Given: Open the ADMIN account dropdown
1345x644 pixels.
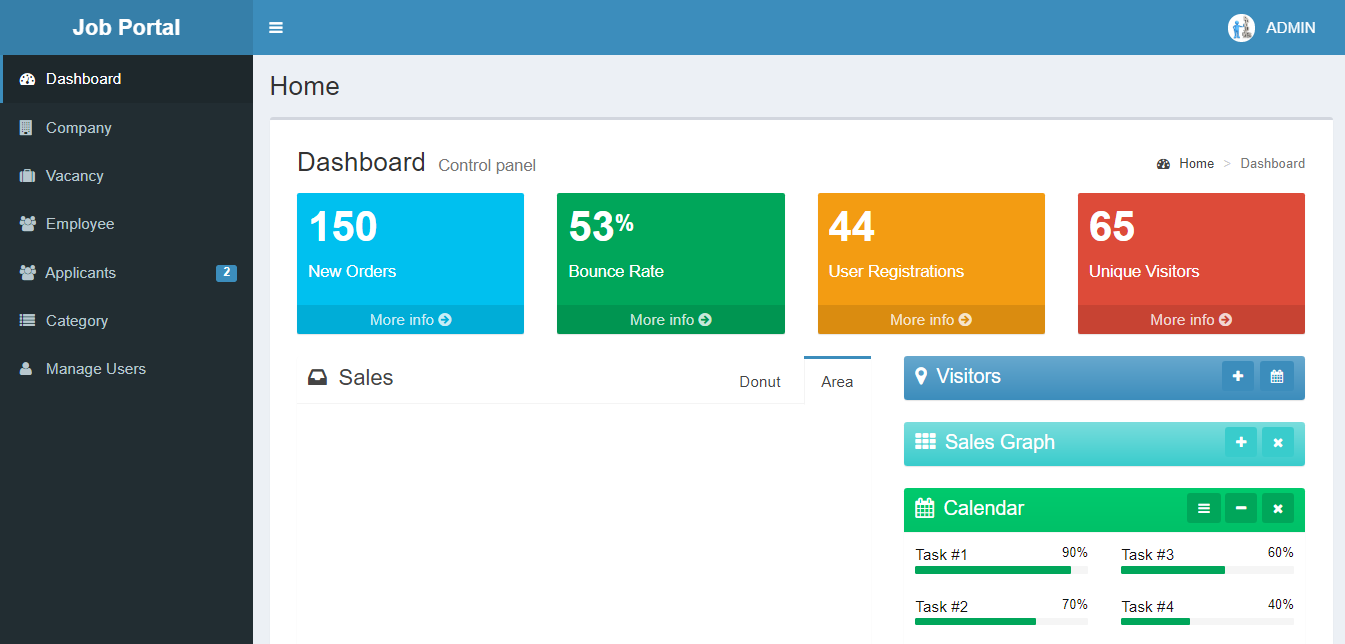Looking at the screenshot, I should click(x=1272, y=27).
